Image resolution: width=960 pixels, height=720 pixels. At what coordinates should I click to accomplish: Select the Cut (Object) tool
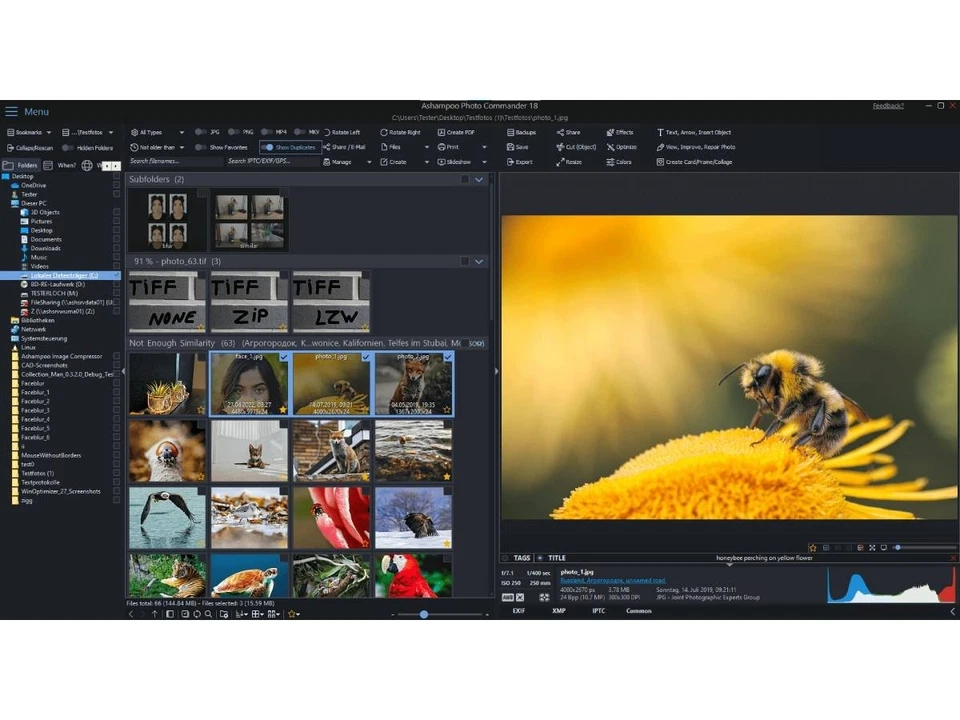pos(560,147)
